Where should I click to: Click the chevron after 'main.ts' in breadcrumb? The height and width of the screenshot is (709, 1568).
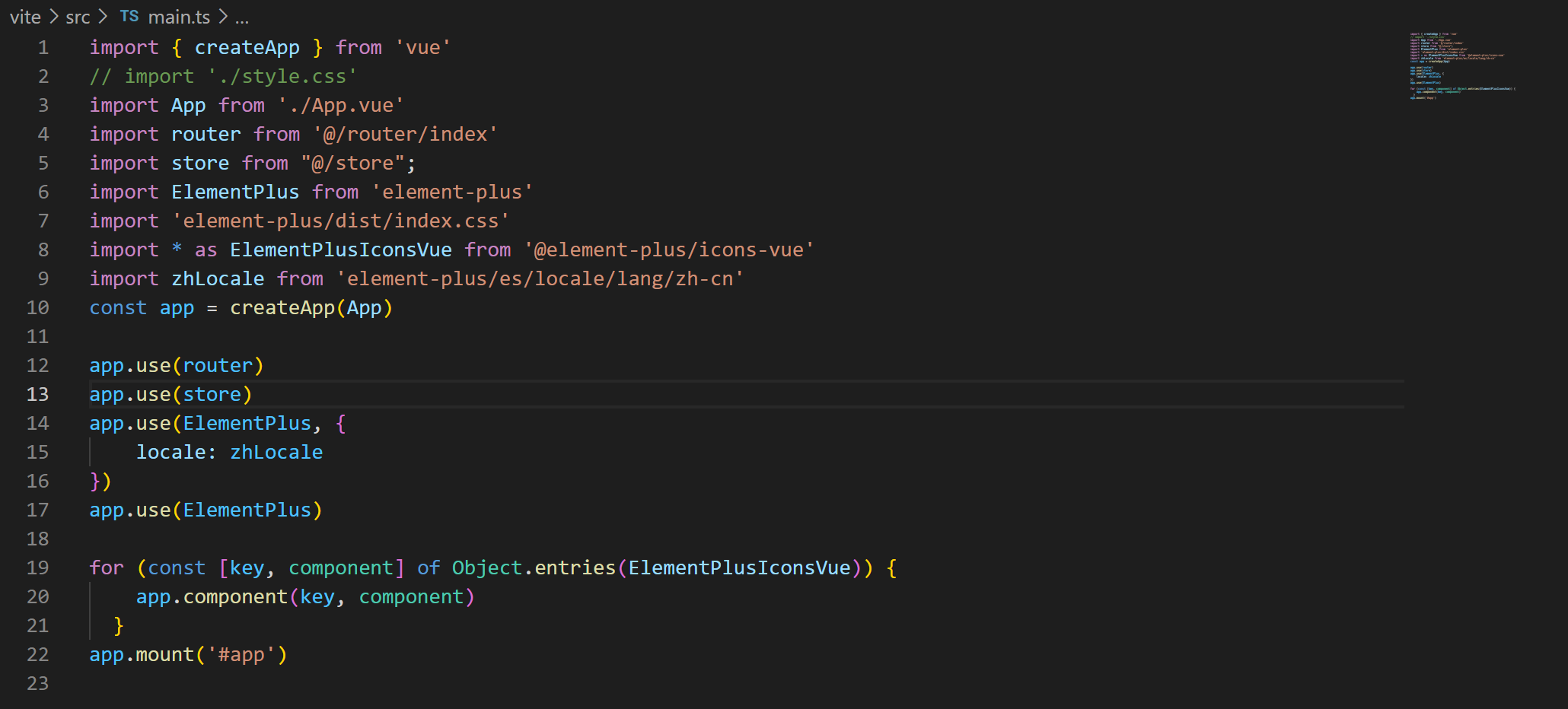223,16
